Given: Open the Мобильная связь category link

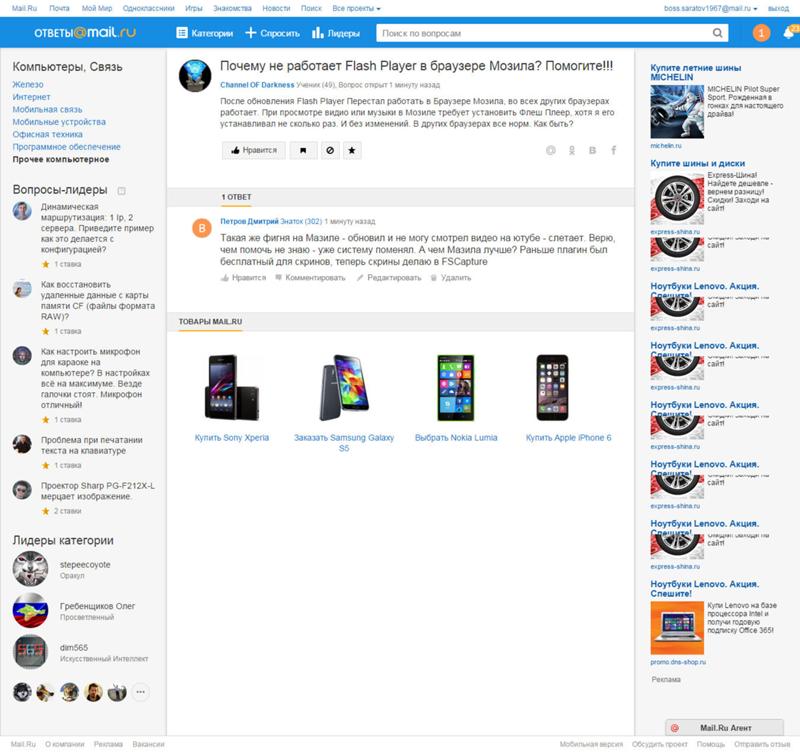Looking at the screenshot, I should pos(47,110).
